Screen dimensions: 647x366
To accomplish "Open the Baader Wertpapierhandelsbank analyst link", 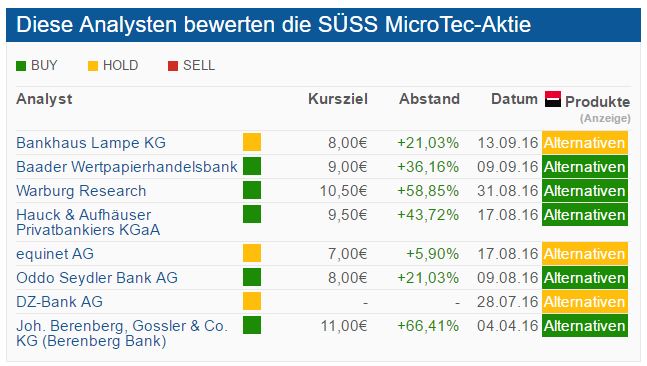I will pos(127,167).
